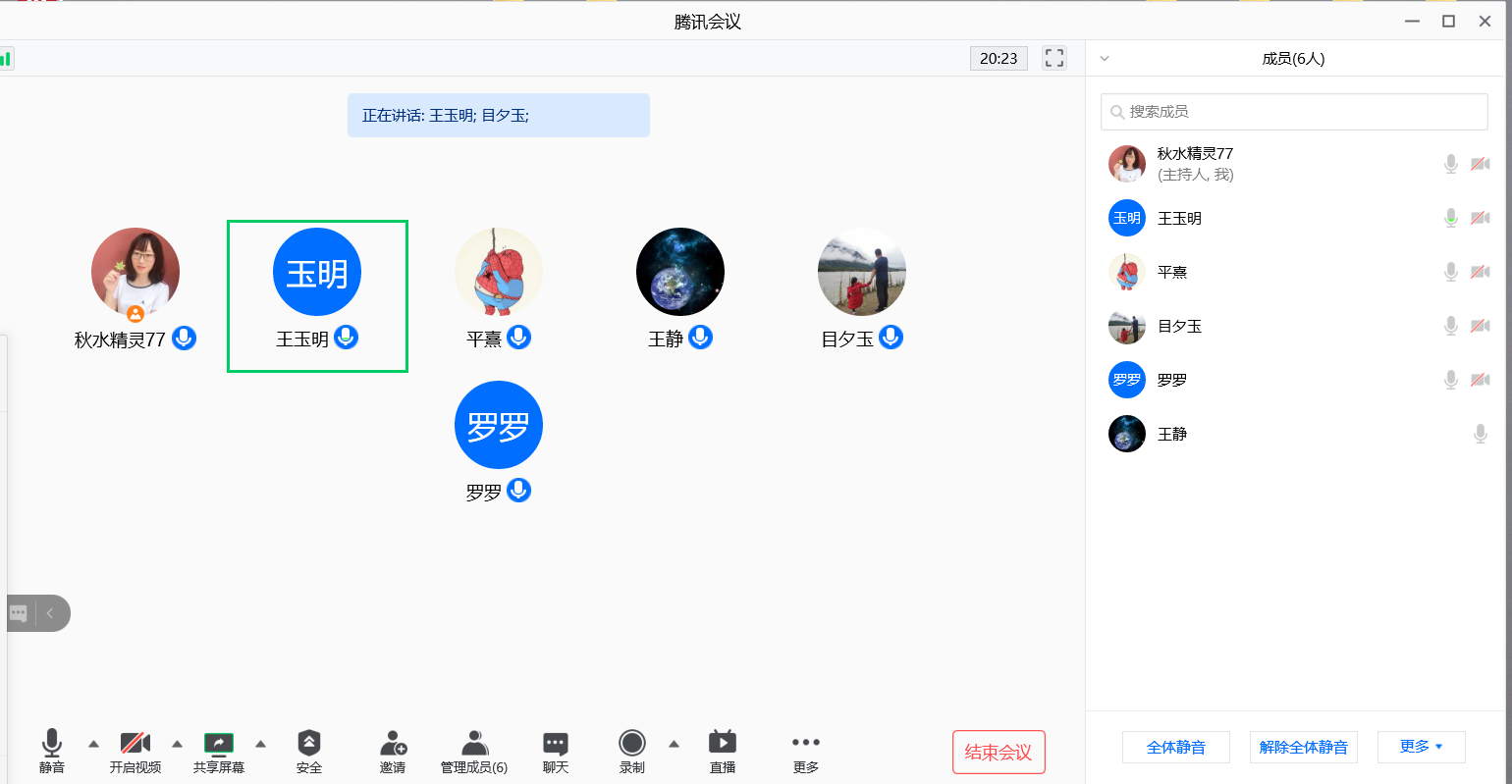This screenshot has width=1512, height=784.
Task: Click 罗罗 microphone icon in member list
Action: coord(1451,380)
